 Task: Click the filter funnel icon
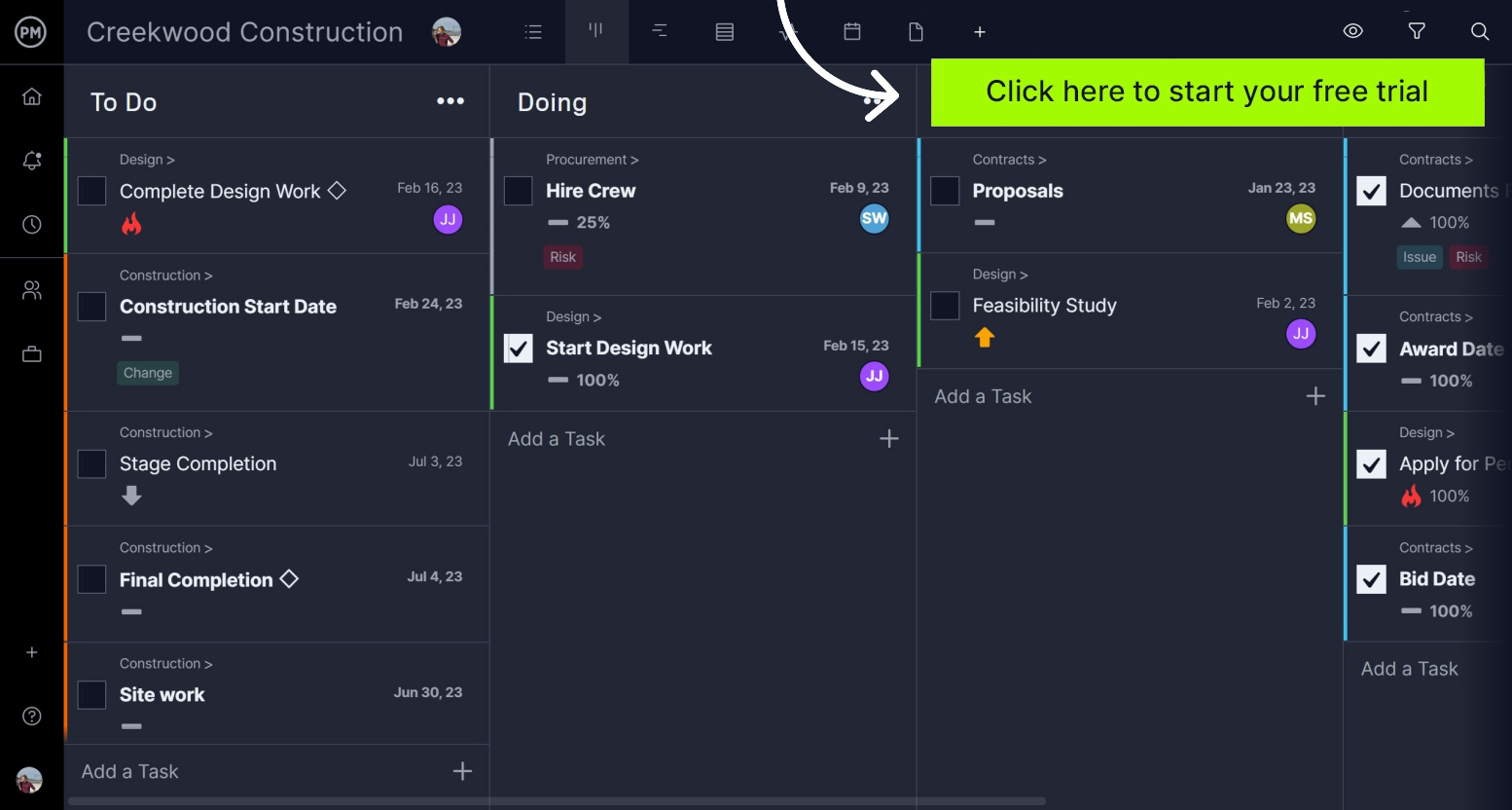click(x=1417, y=31)
